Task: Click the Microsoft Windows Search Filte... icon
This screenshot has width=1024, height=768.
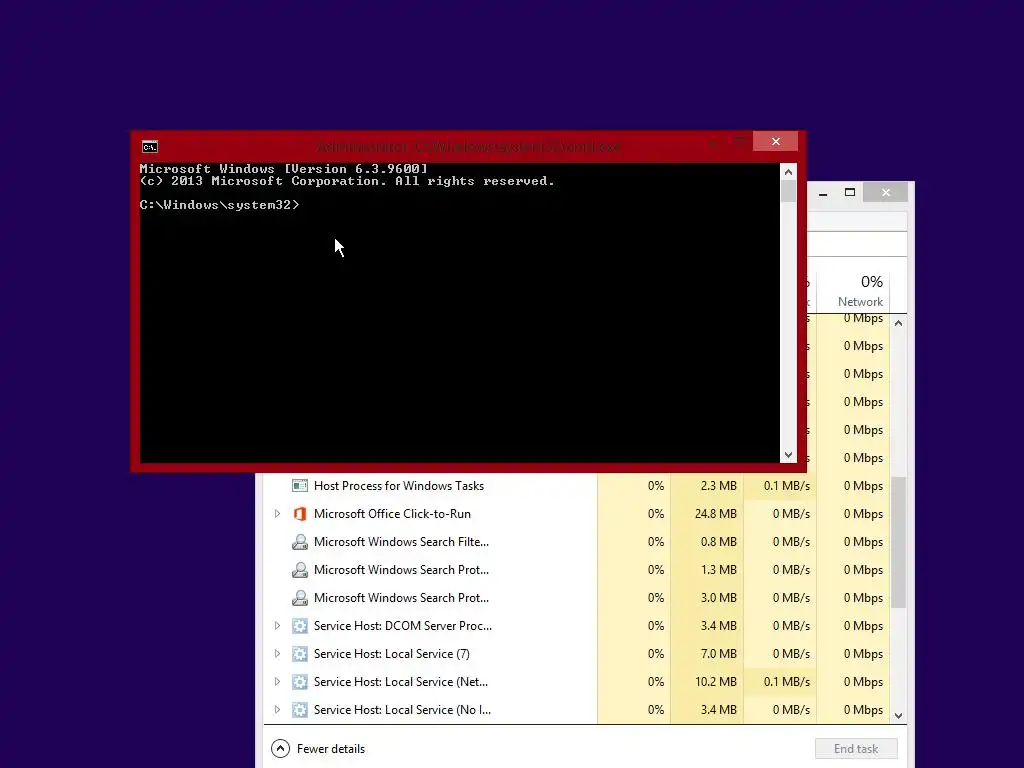Action: [x=300, y=542]
